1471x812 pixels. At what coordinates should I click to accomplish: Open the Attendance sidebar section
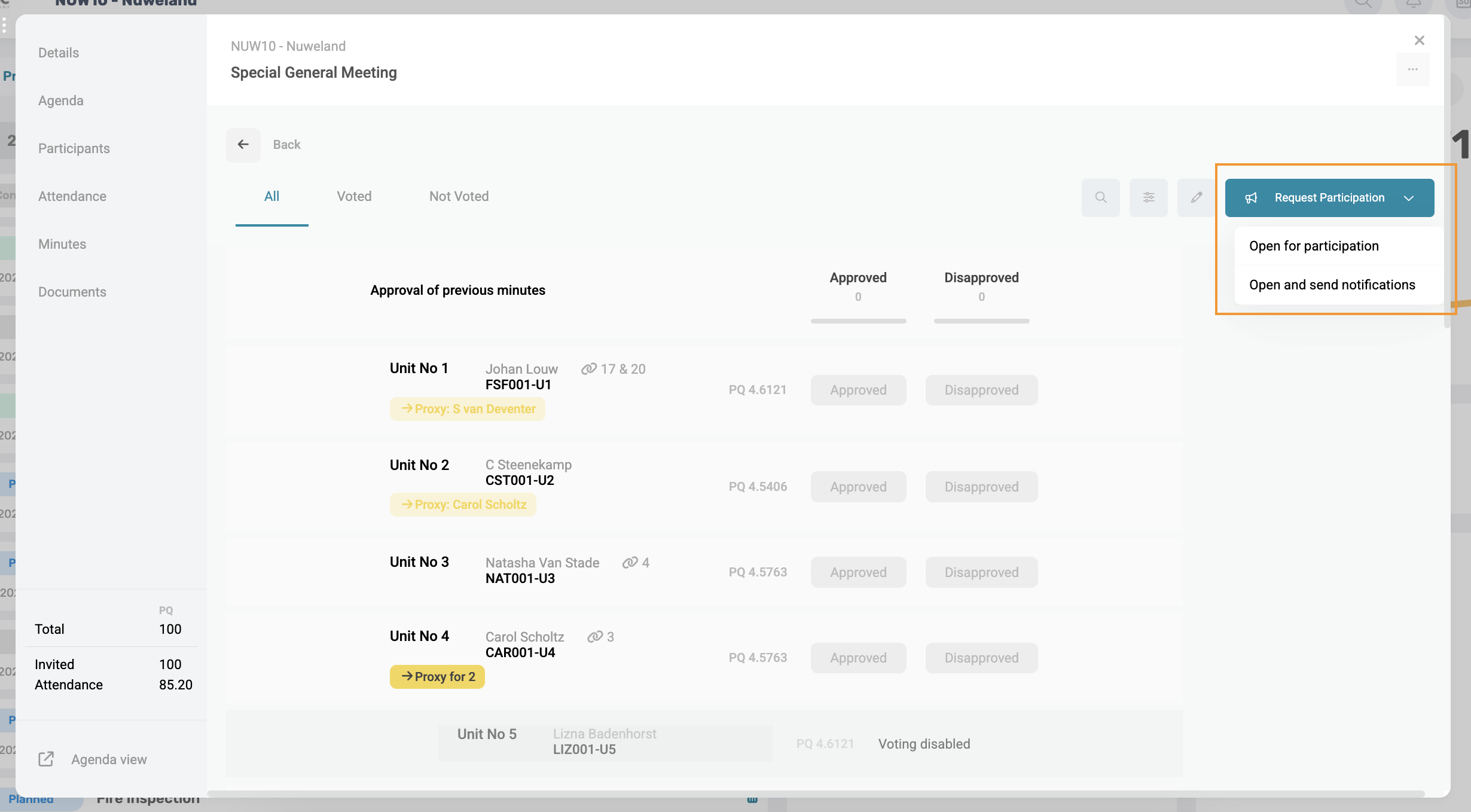click(72, 196)
